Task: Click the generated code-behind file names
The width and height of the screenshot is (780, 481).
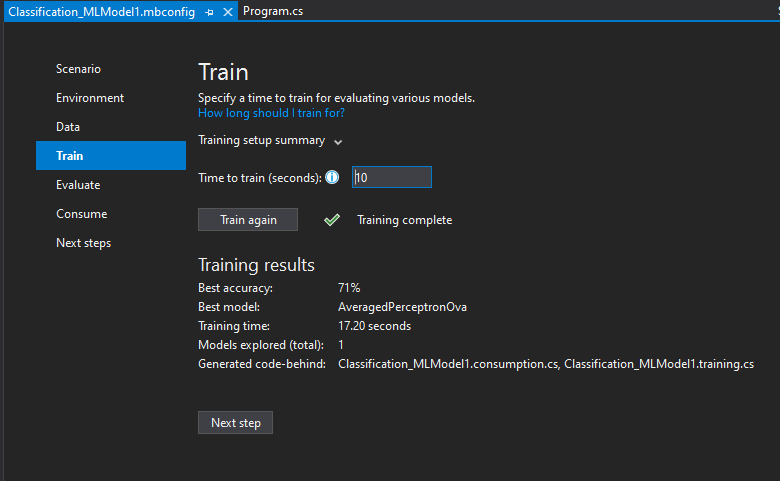Action: [x=546, y=364]
